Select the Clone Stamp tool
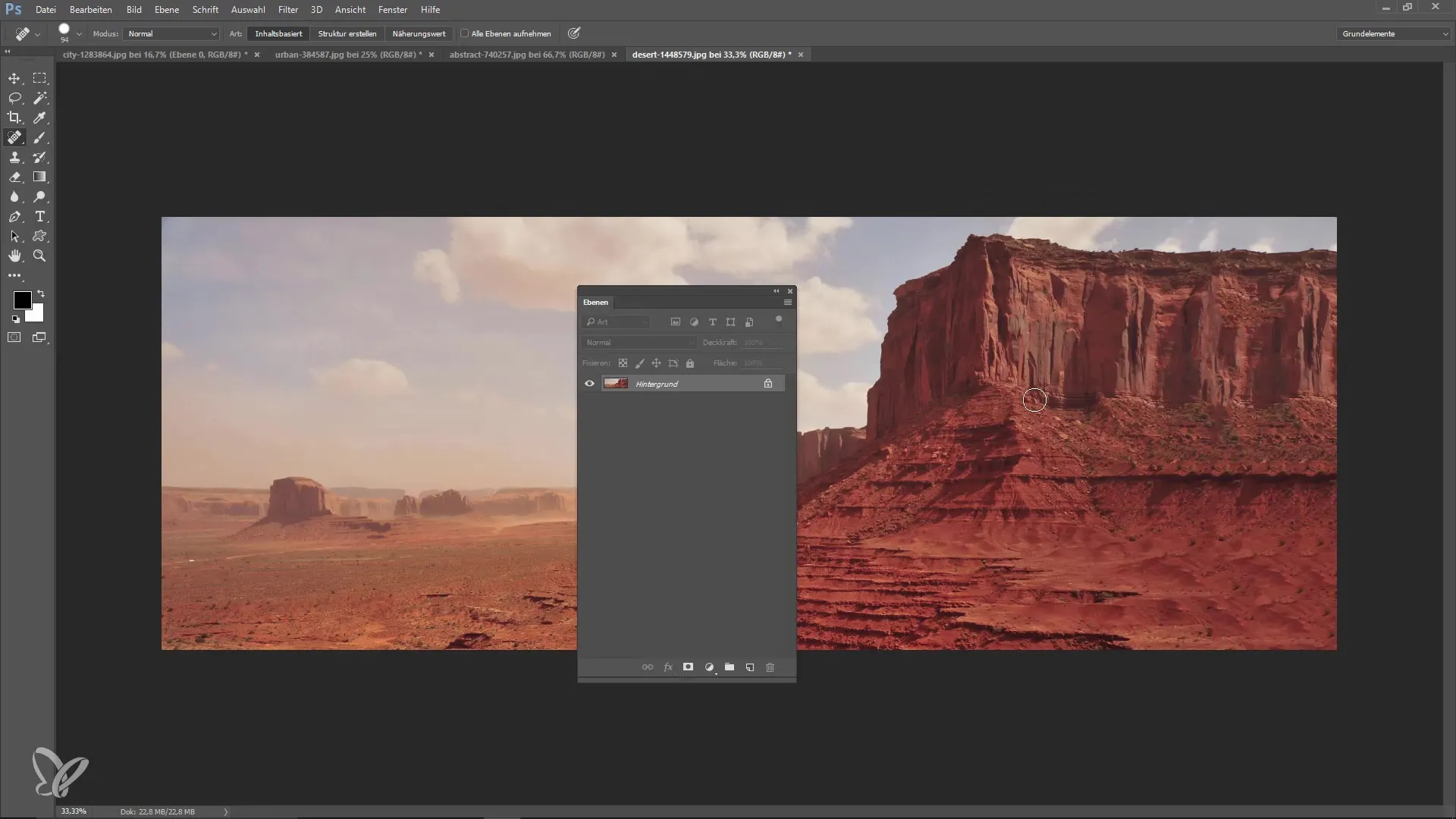This screenshot has width=1456, height=819. tap(14, 157)
